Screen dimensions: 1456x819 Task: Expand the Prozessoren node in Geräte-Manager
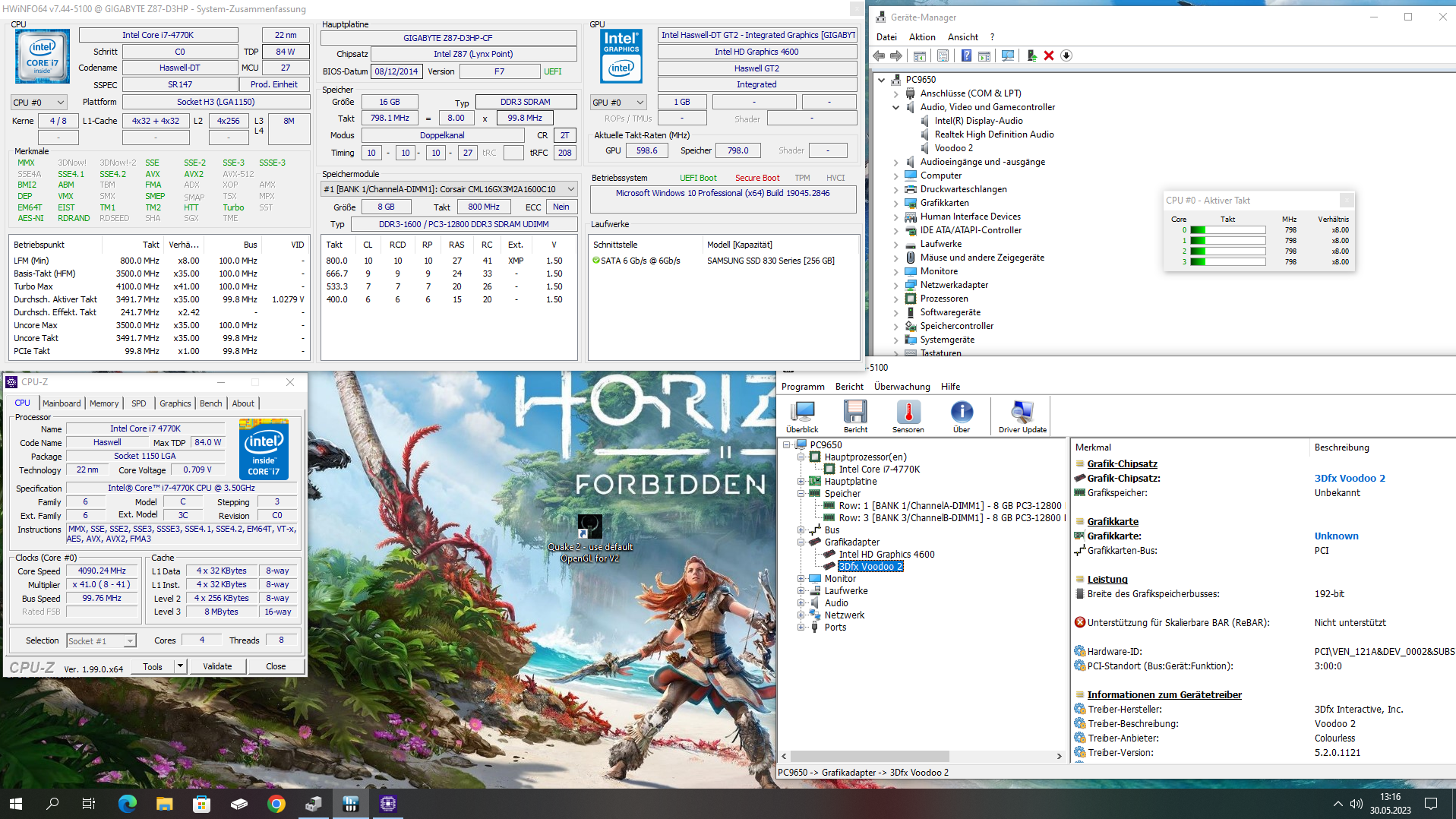[x=895, y=299]
